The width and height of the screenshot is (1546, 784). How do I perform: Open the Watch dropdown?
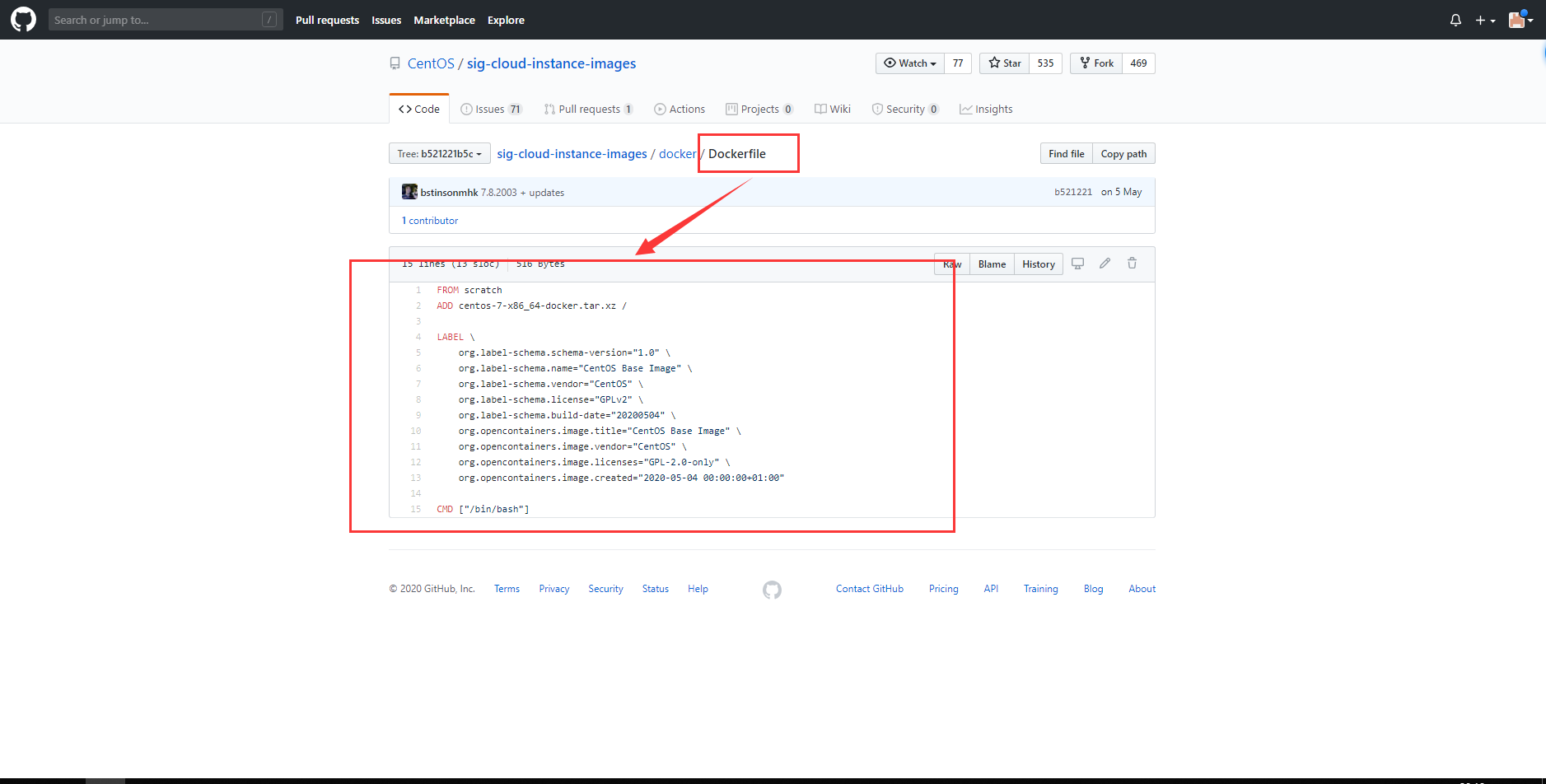click(x=908, y=63)
